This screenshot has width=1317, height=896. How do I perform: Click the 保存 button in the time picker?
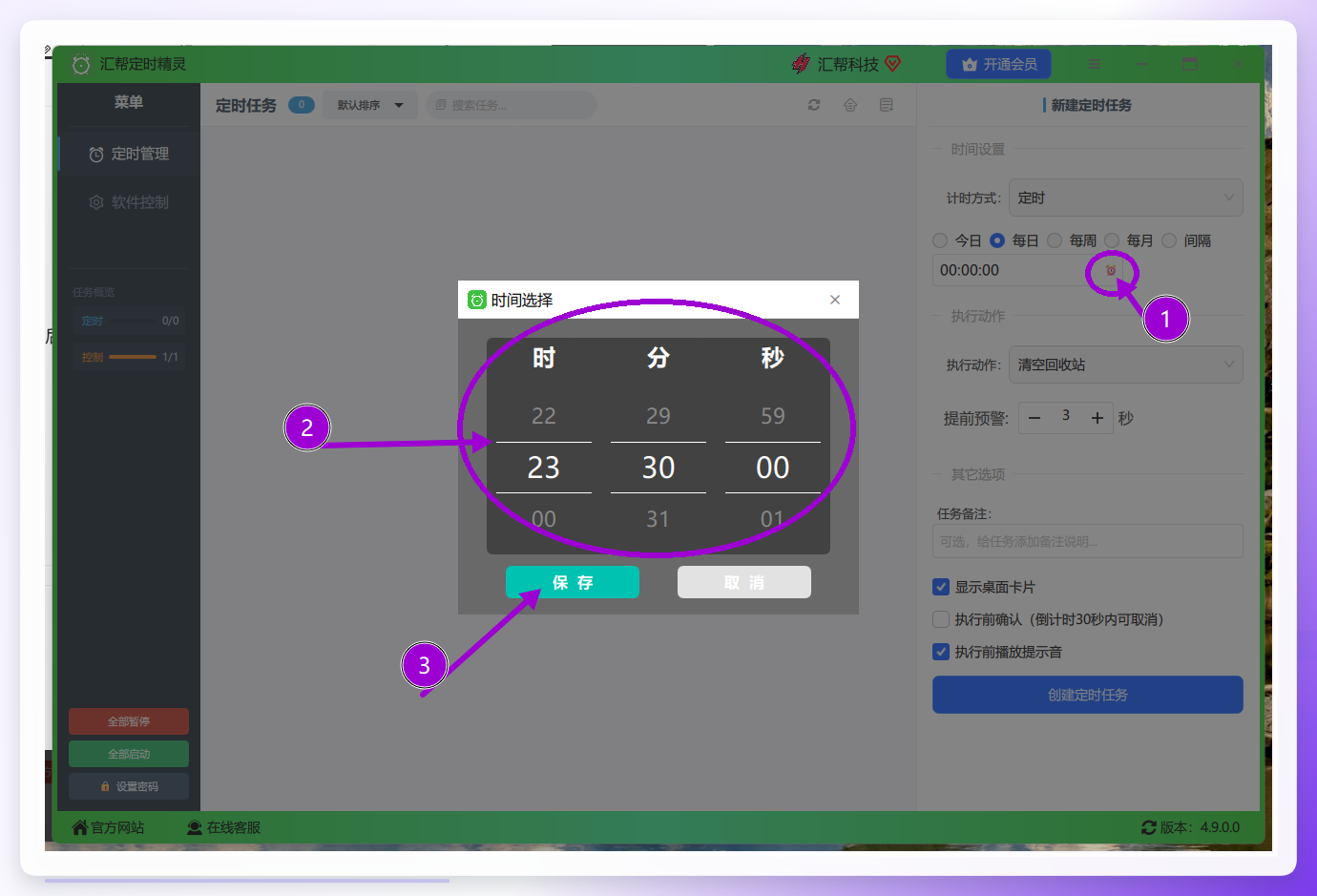coord(573,582)
